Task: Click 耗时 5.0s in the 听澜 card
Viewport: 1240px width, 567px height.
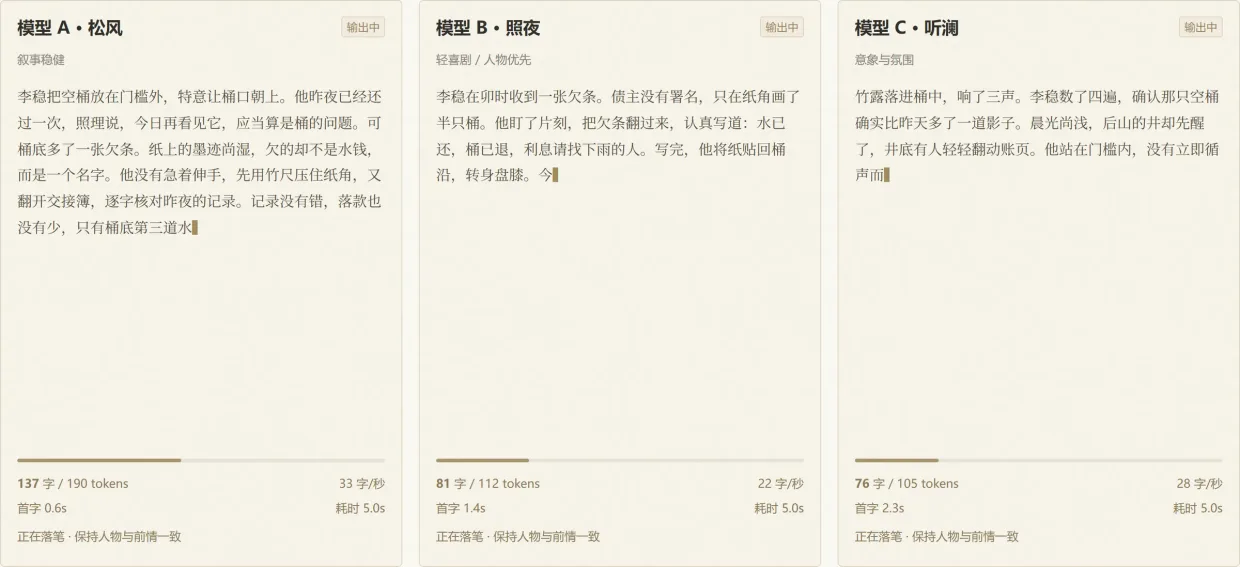Action: click(1198, 508)
